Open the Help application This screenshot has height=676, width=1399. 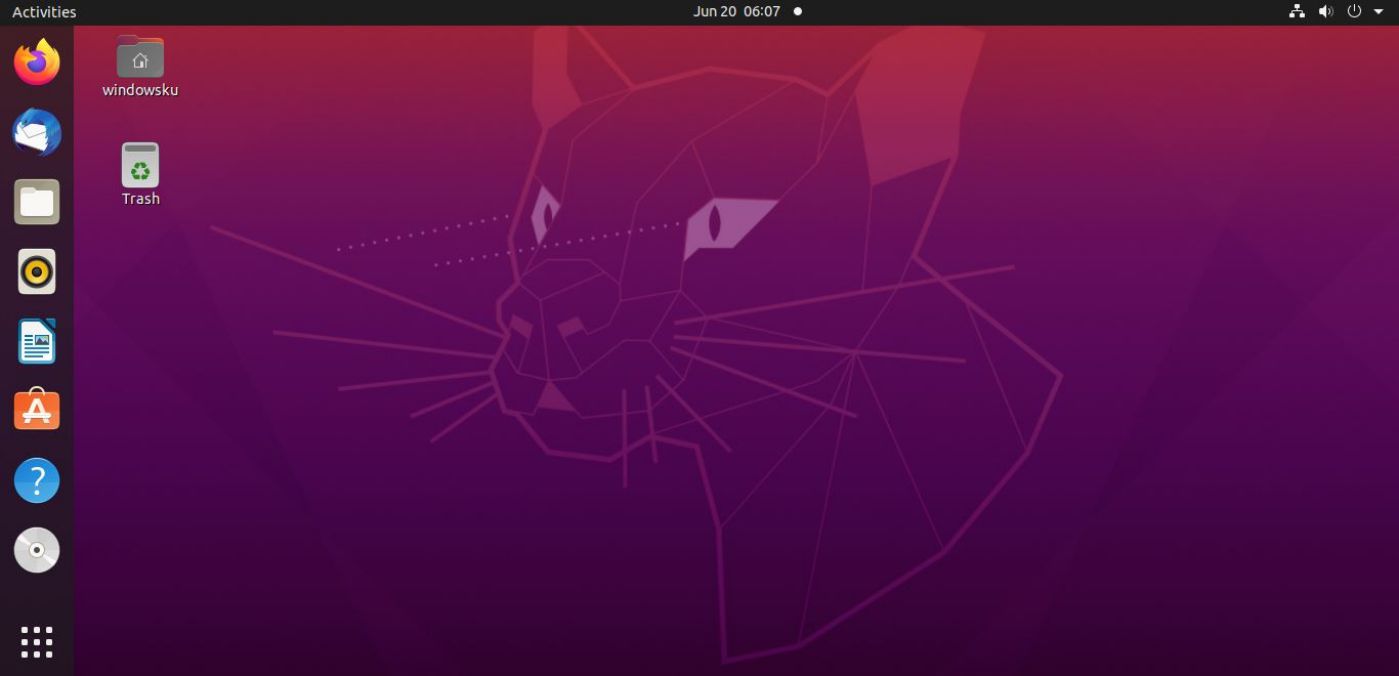[x=37, y=480]
